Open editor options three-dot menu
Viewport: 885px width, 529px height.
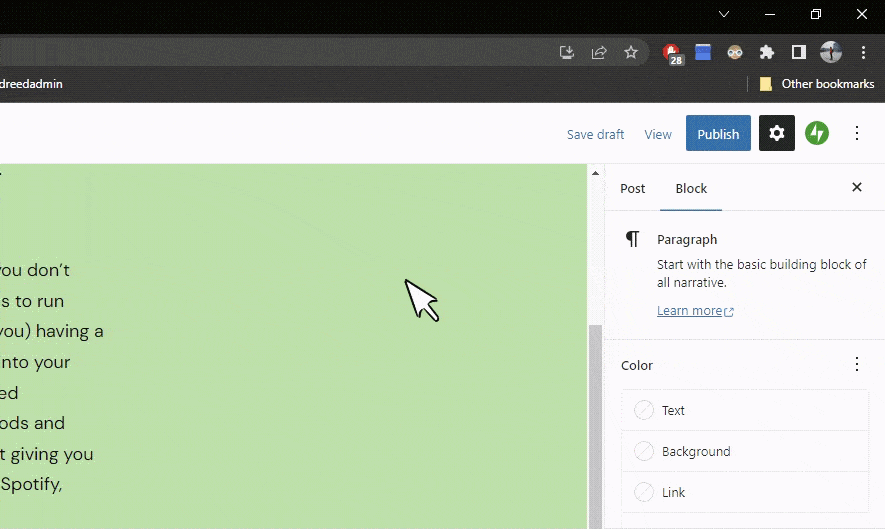(x=857, y=134)
